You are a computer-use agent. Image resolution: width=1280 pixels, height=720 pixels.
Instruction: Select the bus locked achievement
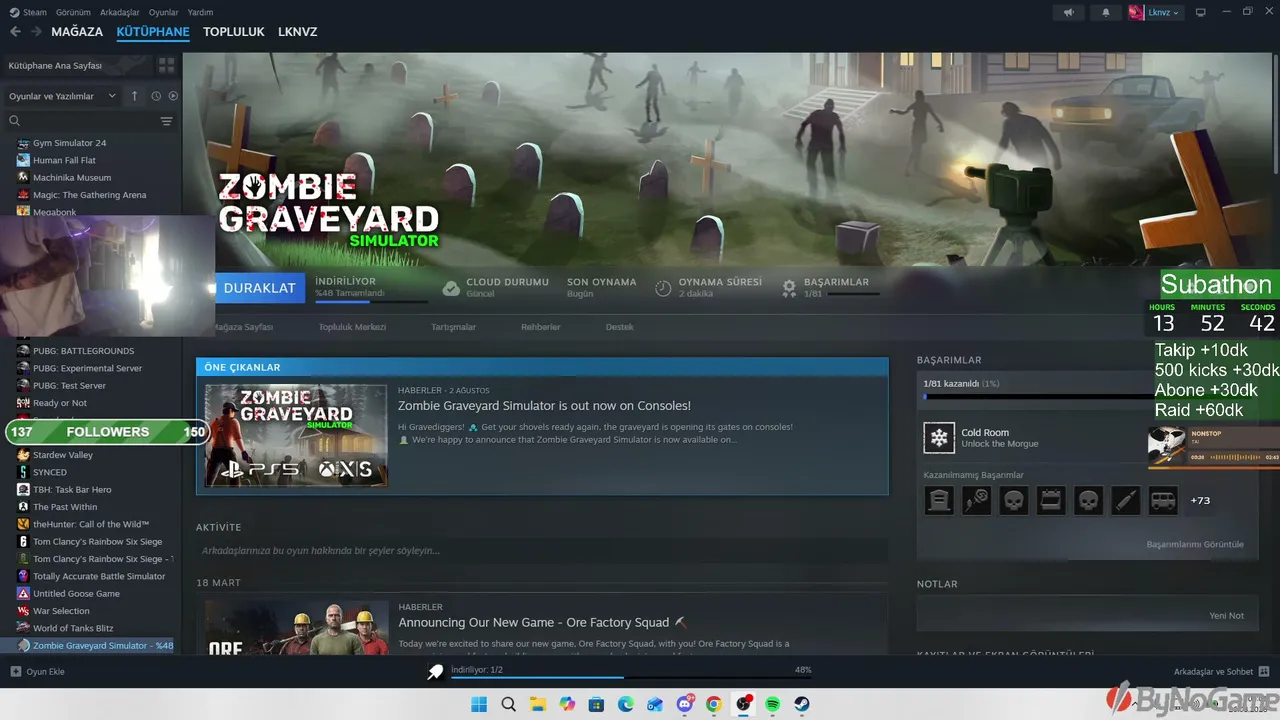tap(1163, 500)
